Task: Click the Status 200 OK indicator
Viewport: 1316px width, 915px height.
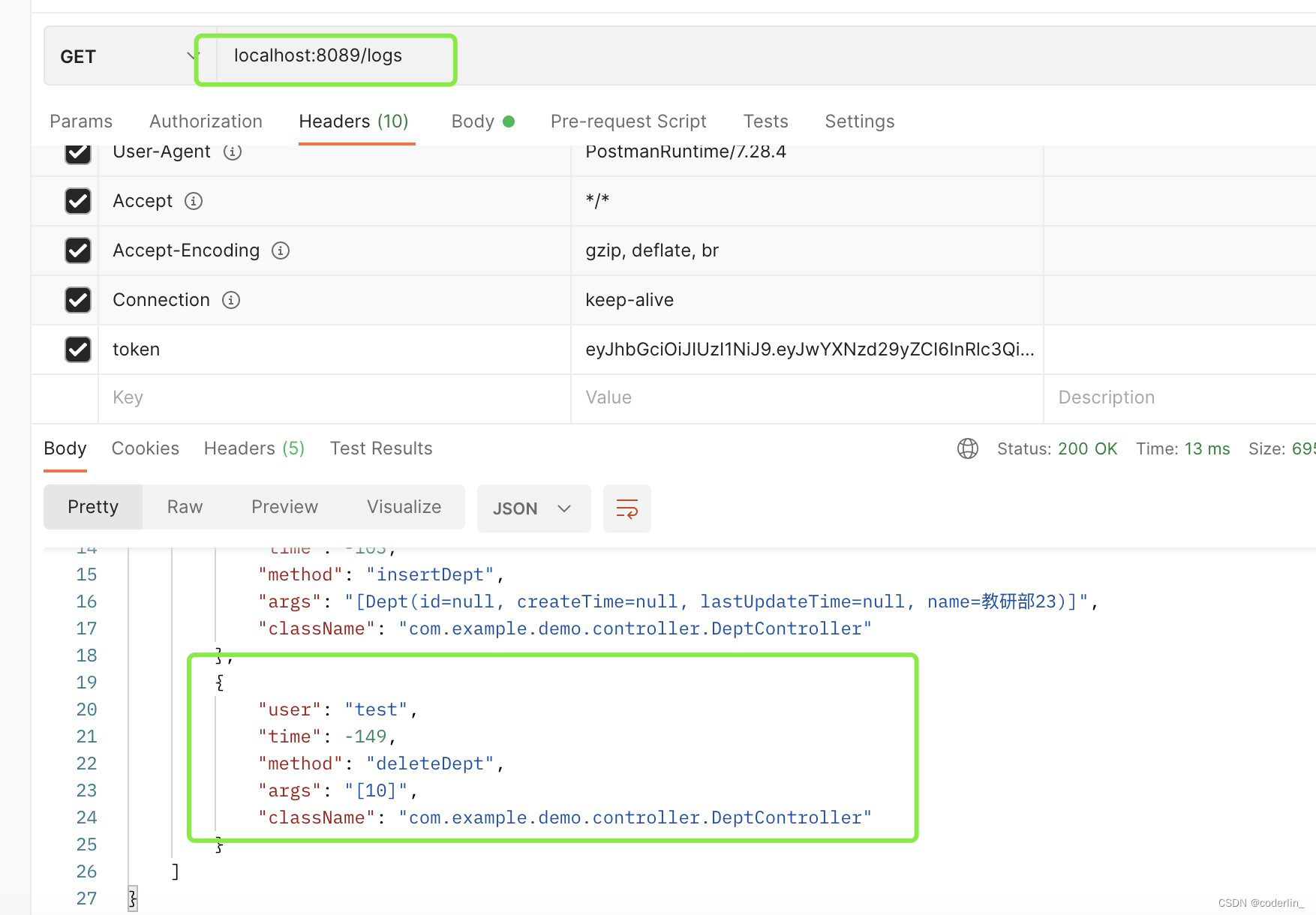Action: pyautogui.click(x=1057, y=448)
